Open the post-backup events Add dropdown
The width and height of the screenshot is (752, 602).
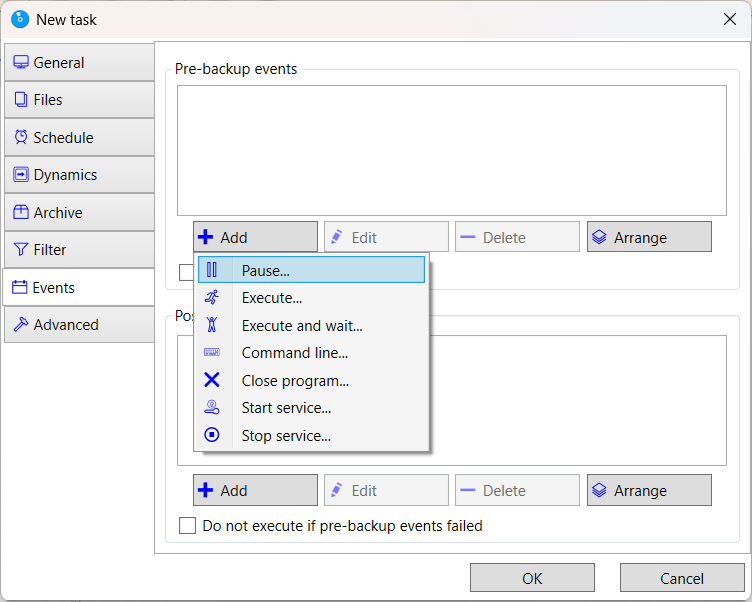click(255, 490)
